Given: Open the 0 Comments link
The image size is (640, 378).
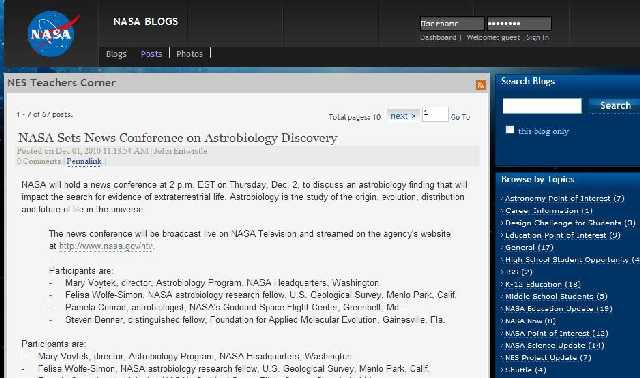Looking at the screenshot, I should [x=39, y=161].
